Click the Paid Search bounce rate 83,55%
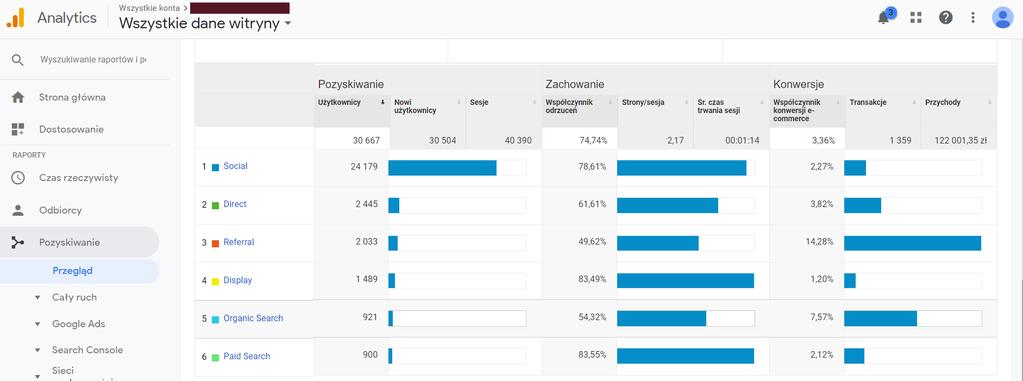The image size is (1023, 381). [x=592, y=356]
